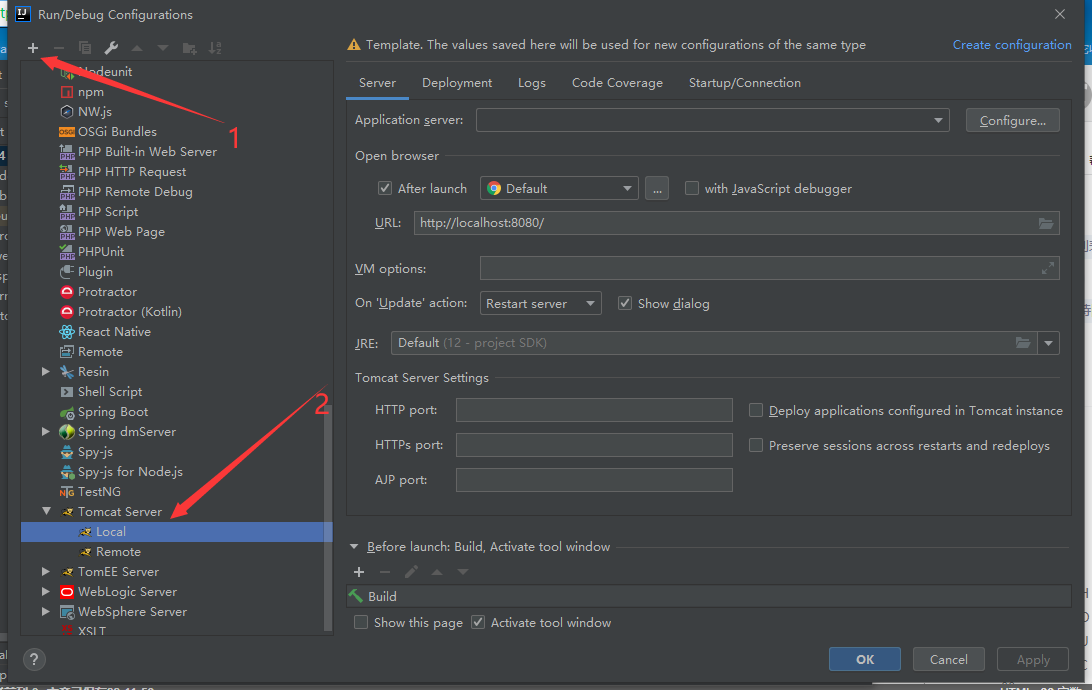Click the browse folder icon in URL field
Viewport: 1092px width, 690px height.
pyautogui.click(x=1045, y=224)
